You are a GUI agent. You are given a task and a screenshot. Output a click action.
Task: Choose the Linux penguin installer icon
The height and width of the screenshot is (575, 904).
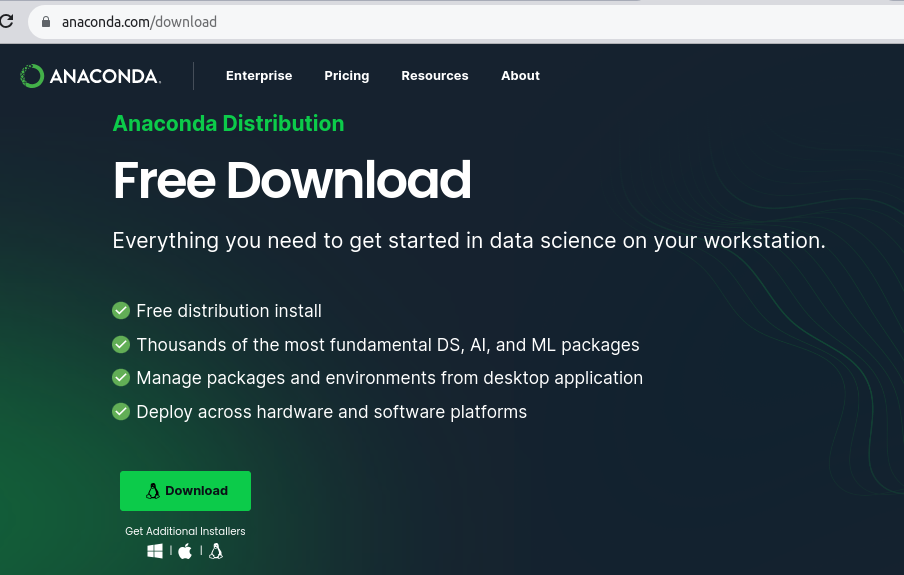(x=216, y=551)
